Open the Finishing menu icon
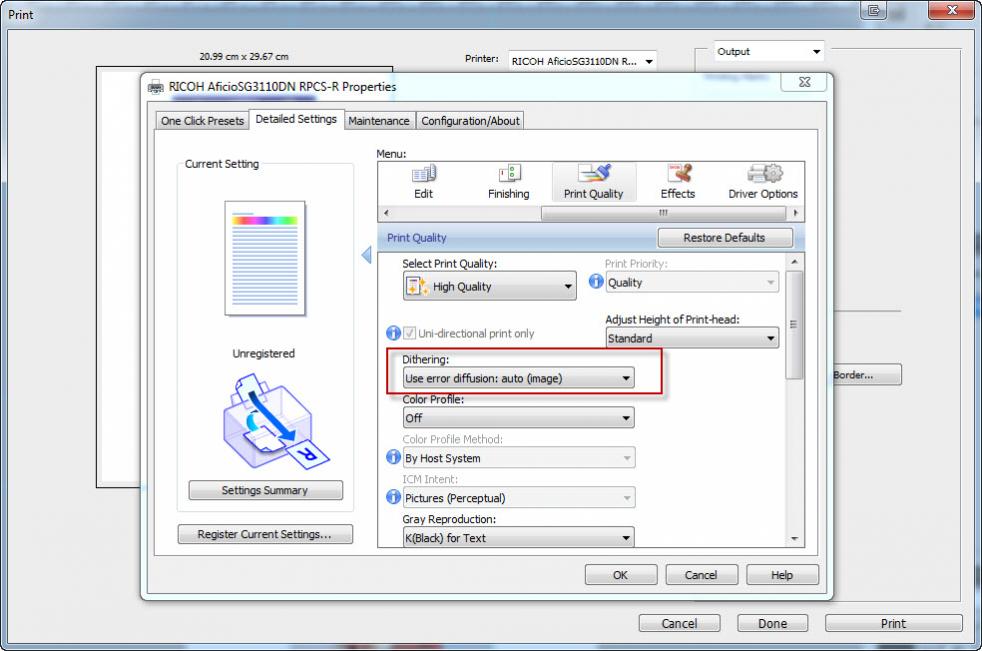Image resolution: width=982 pixels, height=651 pixels. point(509,182)
